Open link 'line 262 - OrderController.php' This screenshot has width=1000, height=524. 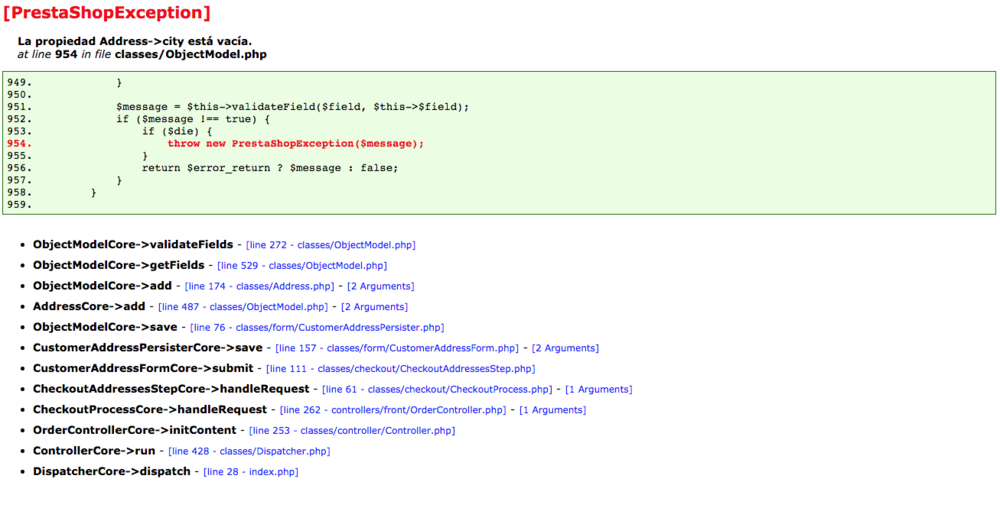(x=393, y=410)
